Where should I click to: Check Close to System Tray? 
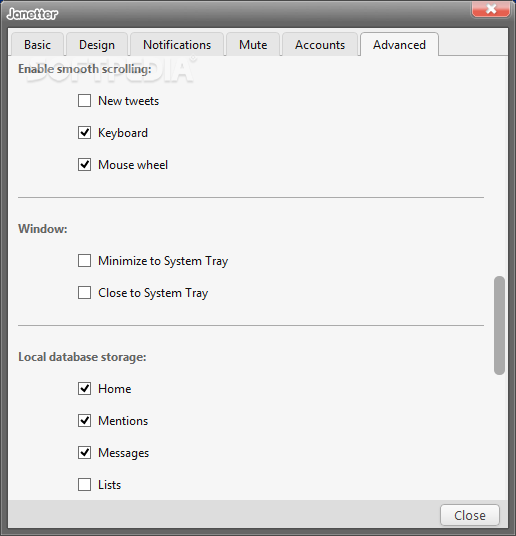coord(84,293)
